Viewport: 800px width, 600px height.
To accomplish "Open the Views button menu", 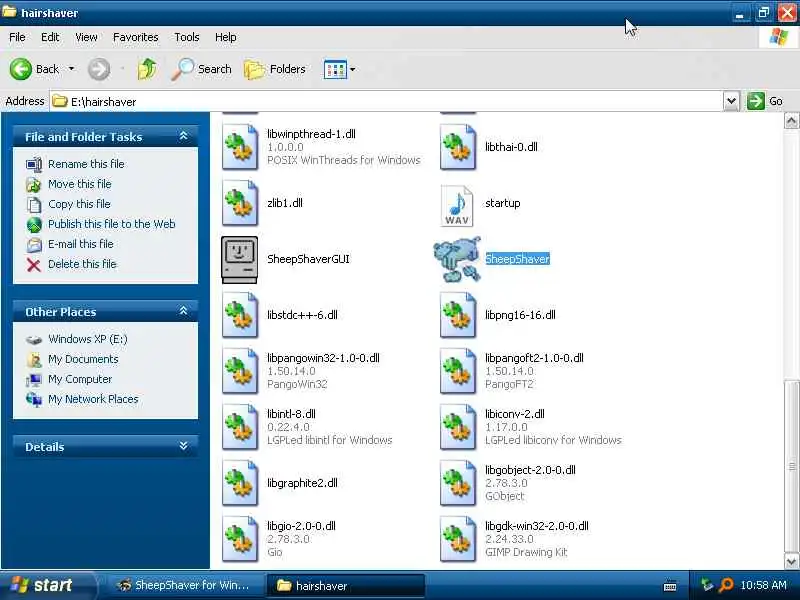I will click(x=339, y=69).
